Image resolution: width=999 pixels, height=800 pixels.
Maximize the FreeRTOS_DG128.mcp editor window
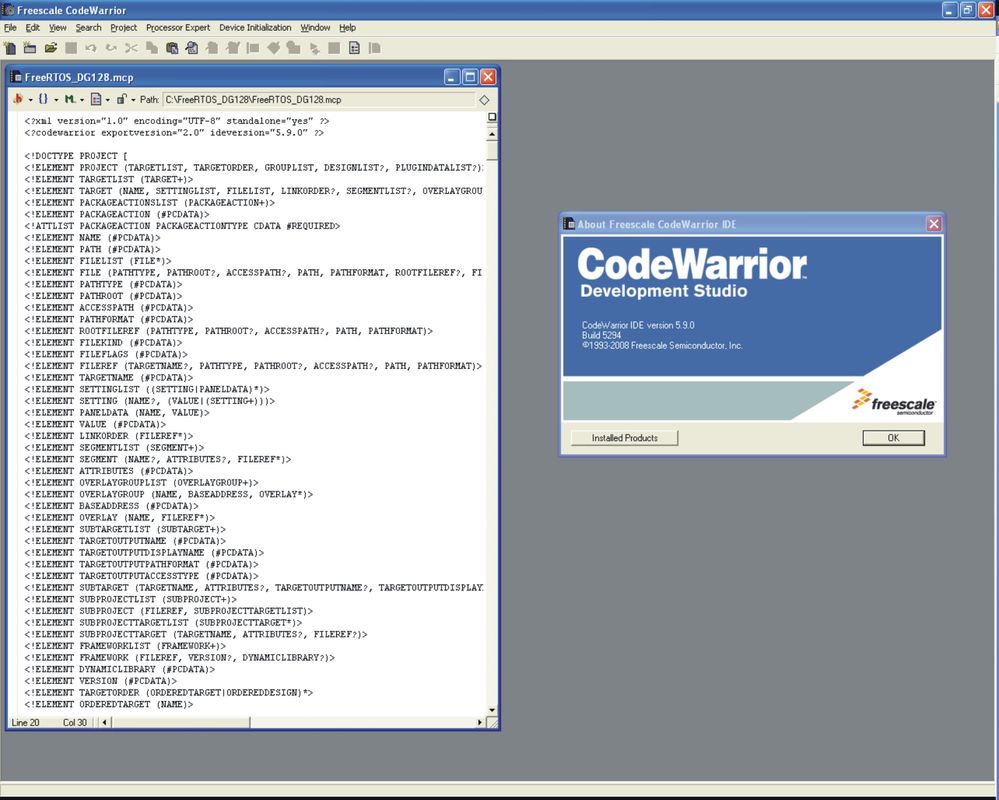pyautogui.click(x=470, y=77)
